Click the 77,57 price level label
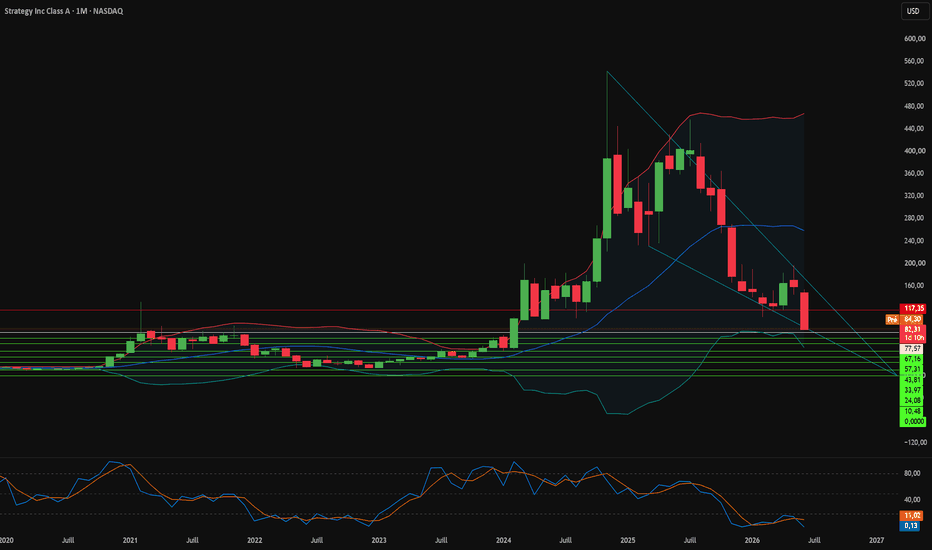Viewport: 932px width, 550px height. pyautogui.click(x=912, y=349)
